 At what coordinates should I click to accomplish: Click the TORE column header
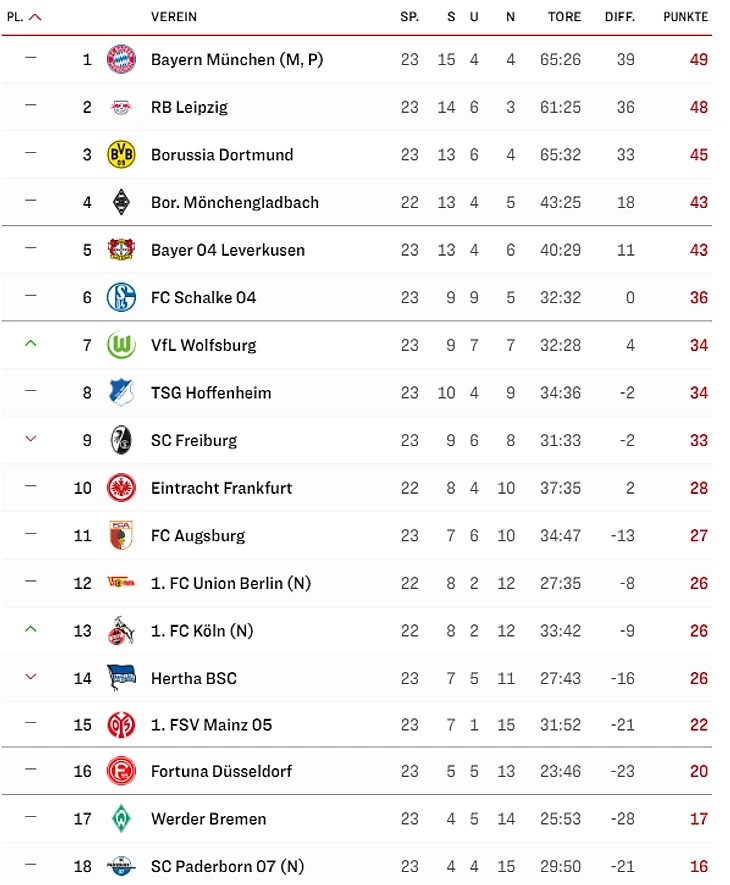point(564,17)
